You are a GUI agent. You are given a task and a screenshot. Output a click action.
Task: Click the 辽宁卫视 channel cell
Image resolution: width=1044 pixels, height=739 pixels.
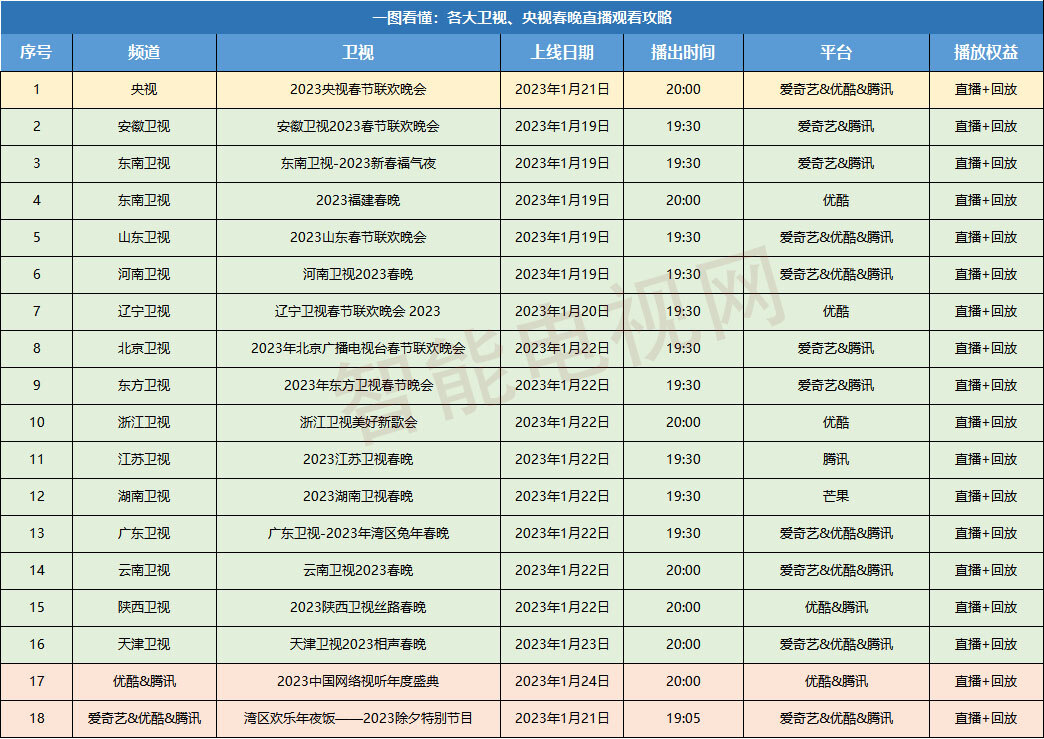(144, 311)
